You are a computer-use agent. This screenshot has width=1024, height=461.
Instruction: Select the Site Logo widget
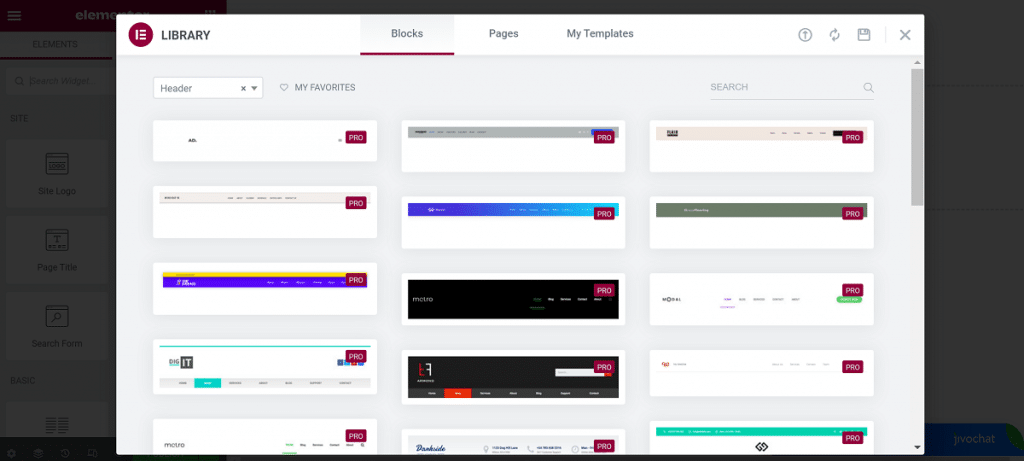57,173
